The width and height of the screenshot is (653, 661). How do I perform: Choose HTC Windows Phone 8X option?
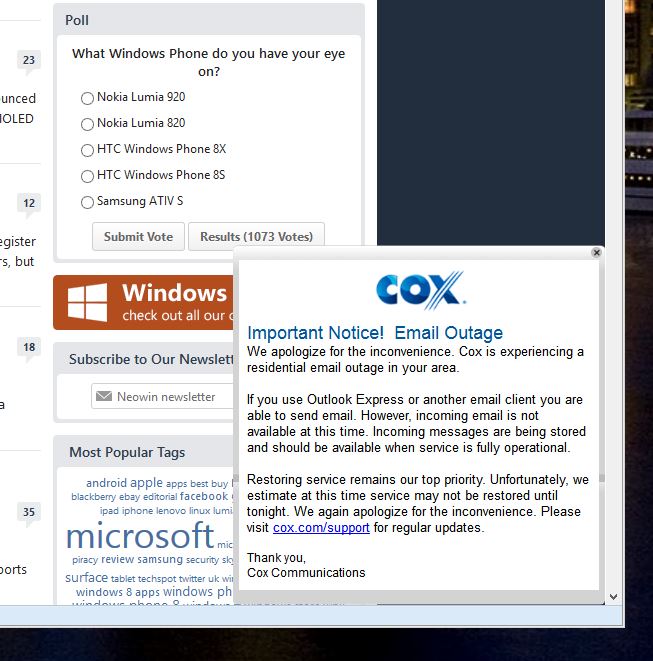pyautogui.click(x=87, y=150)
